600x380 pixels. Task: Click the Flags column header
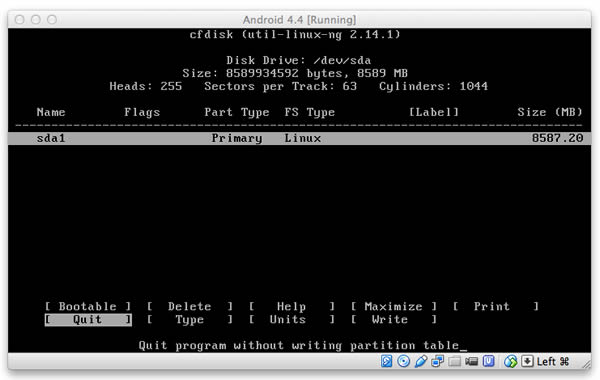[x=142, y=112]
